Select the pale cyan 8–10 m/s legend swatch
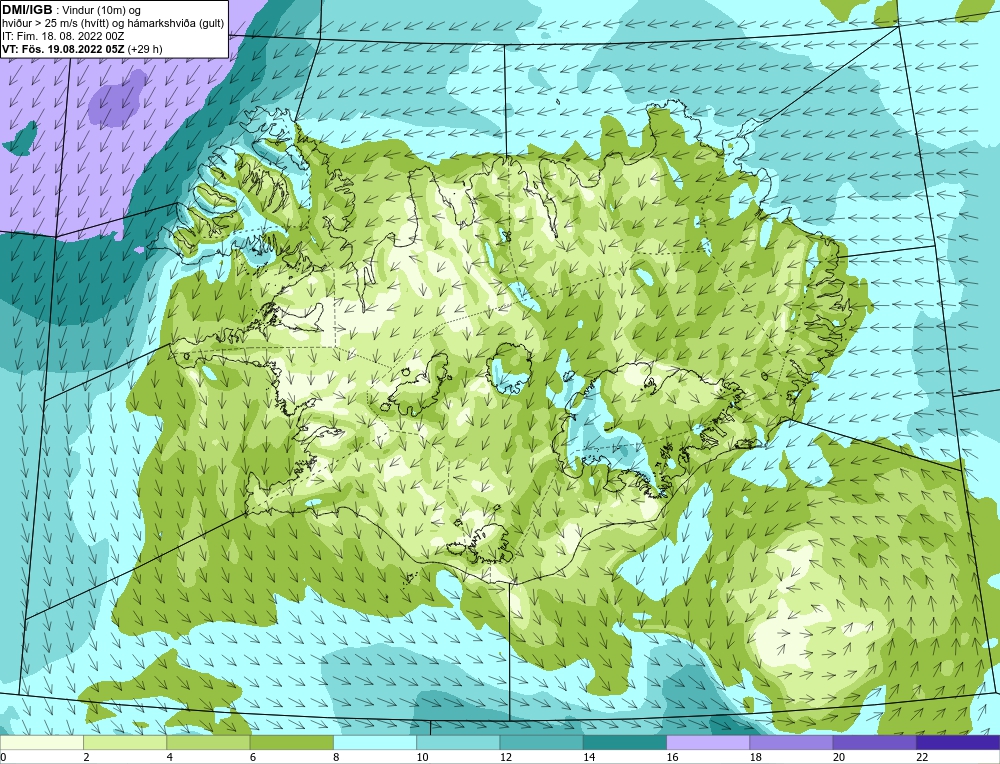 [x=375, y=742]
